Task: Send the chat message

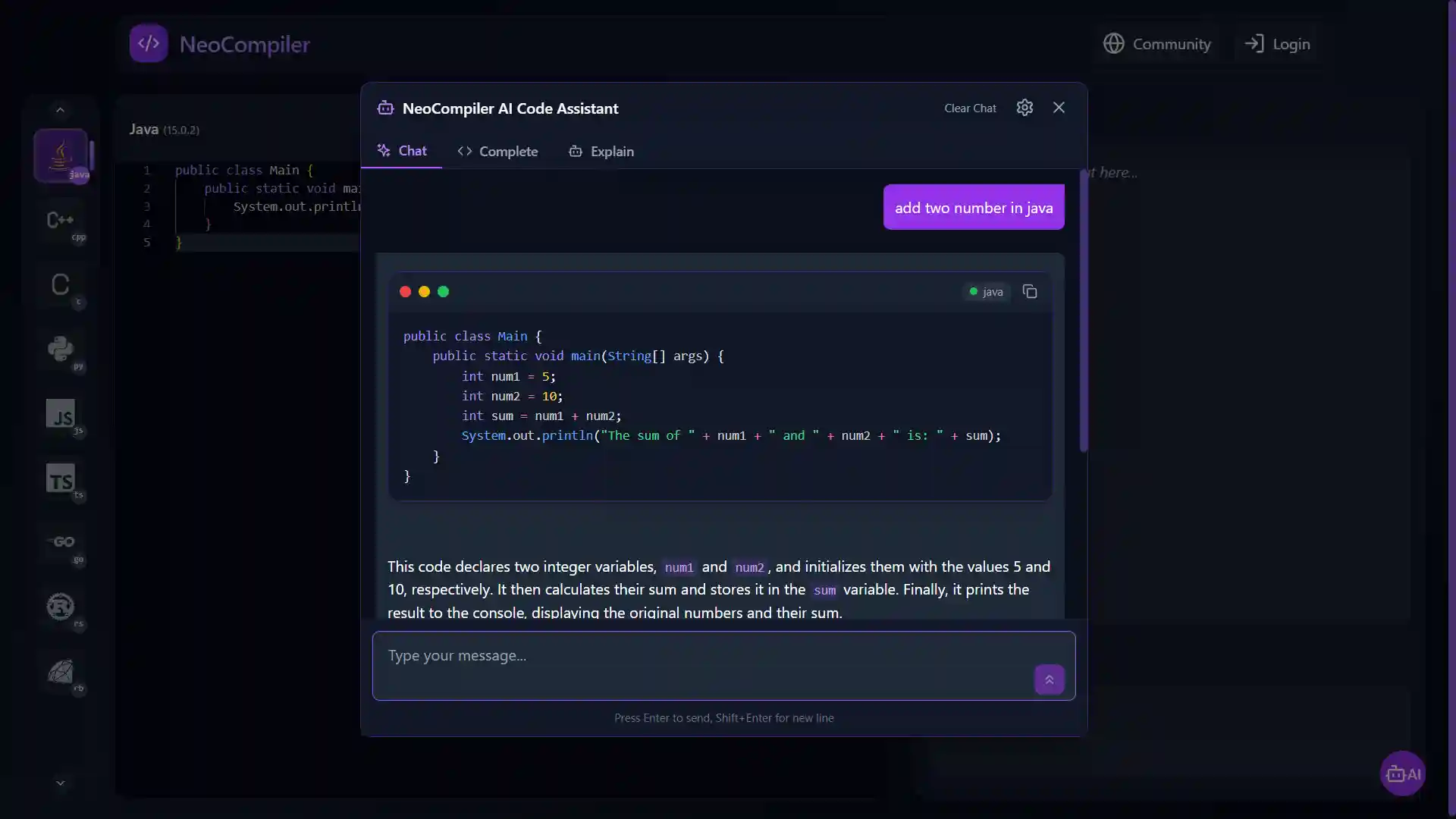Action: 1050,679
